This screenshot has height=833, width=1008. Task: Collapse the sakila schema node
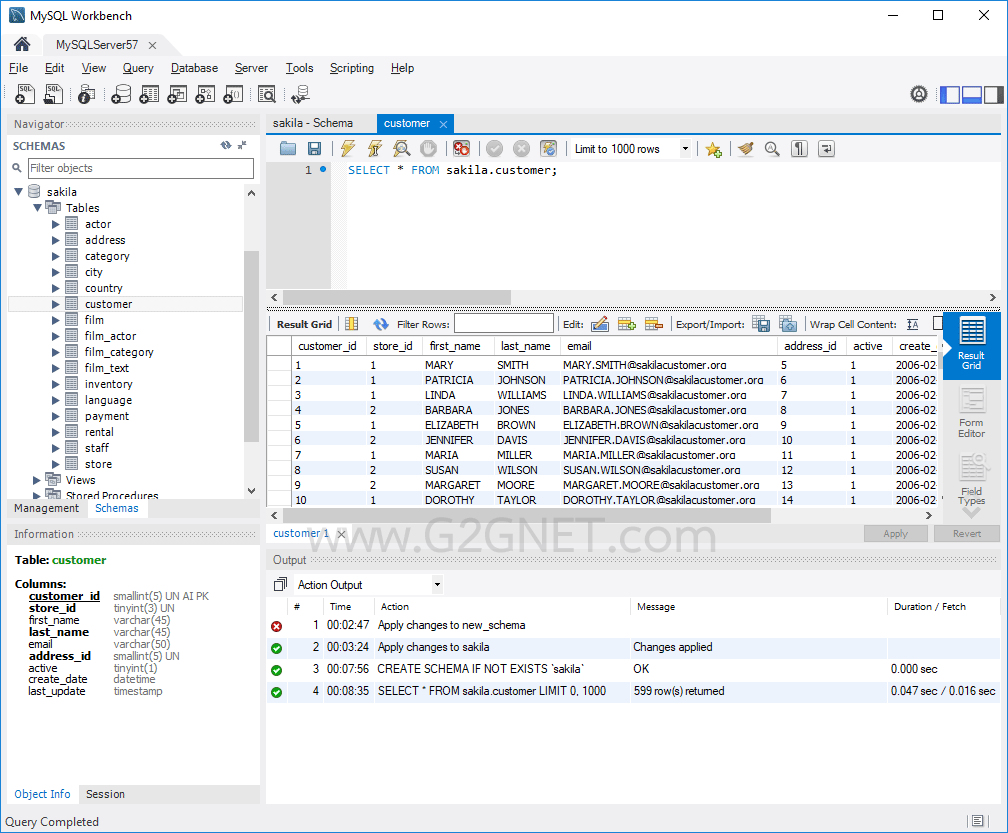pyautogui.click(x=19, y=192)
